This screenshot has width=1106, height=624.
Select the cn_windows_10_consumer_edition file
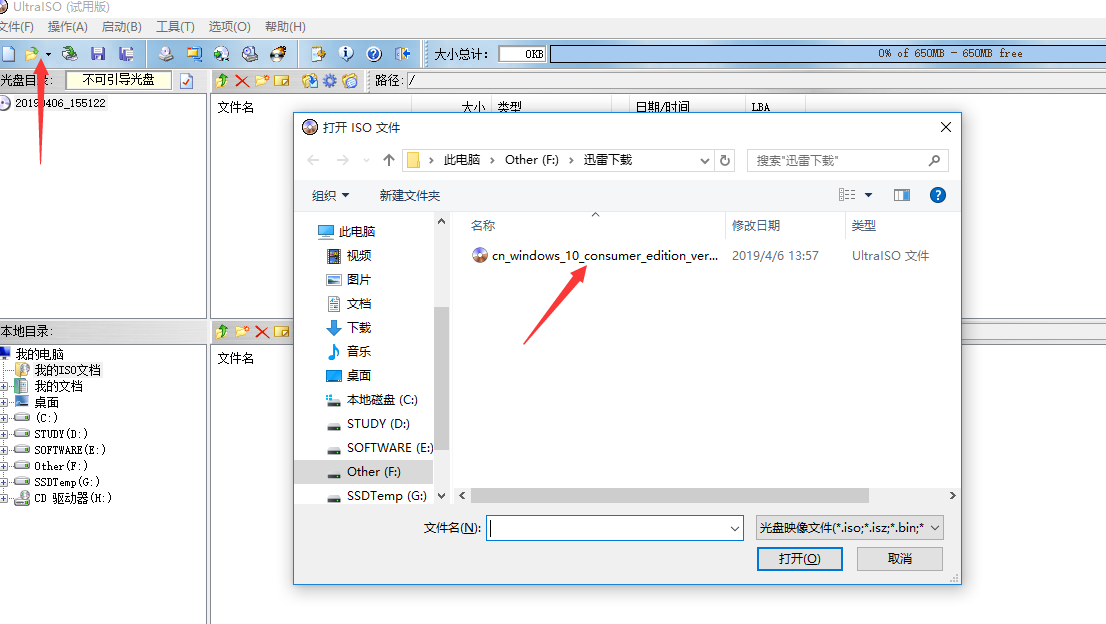pos(595,255)
